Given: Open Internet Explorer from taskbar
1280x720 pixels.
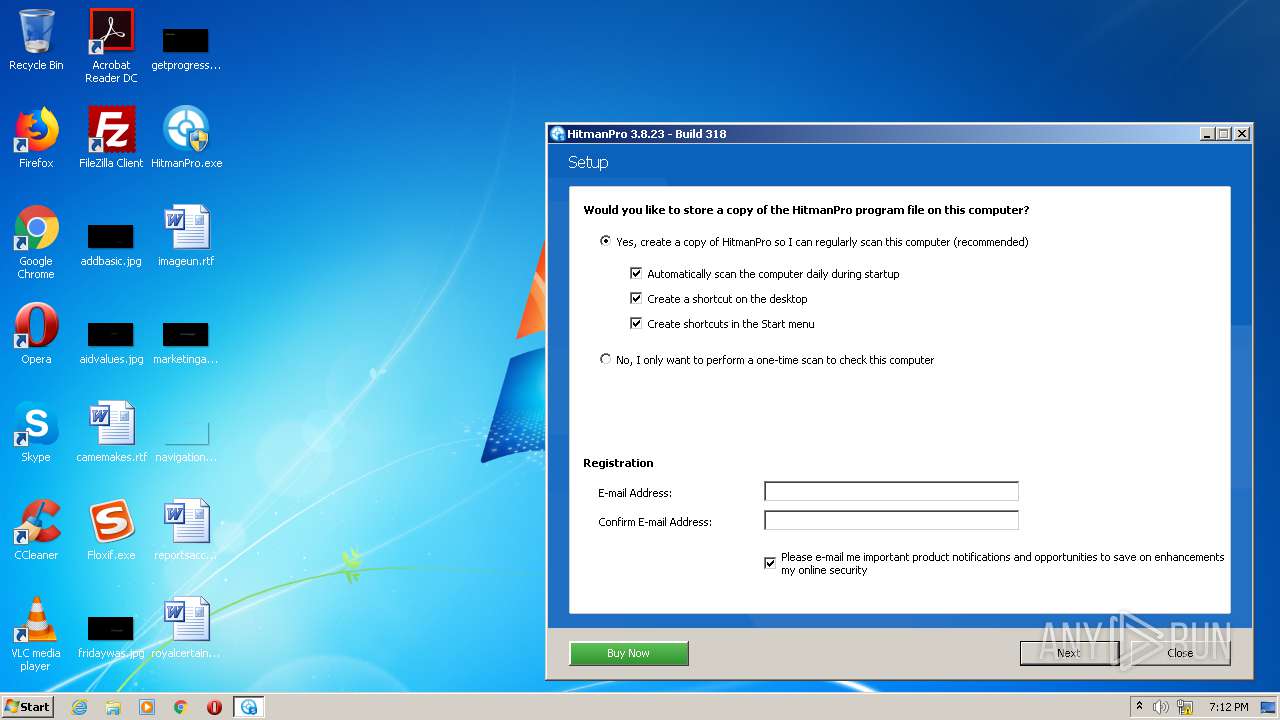Looking at the screenshot, I should coord(79,707).
